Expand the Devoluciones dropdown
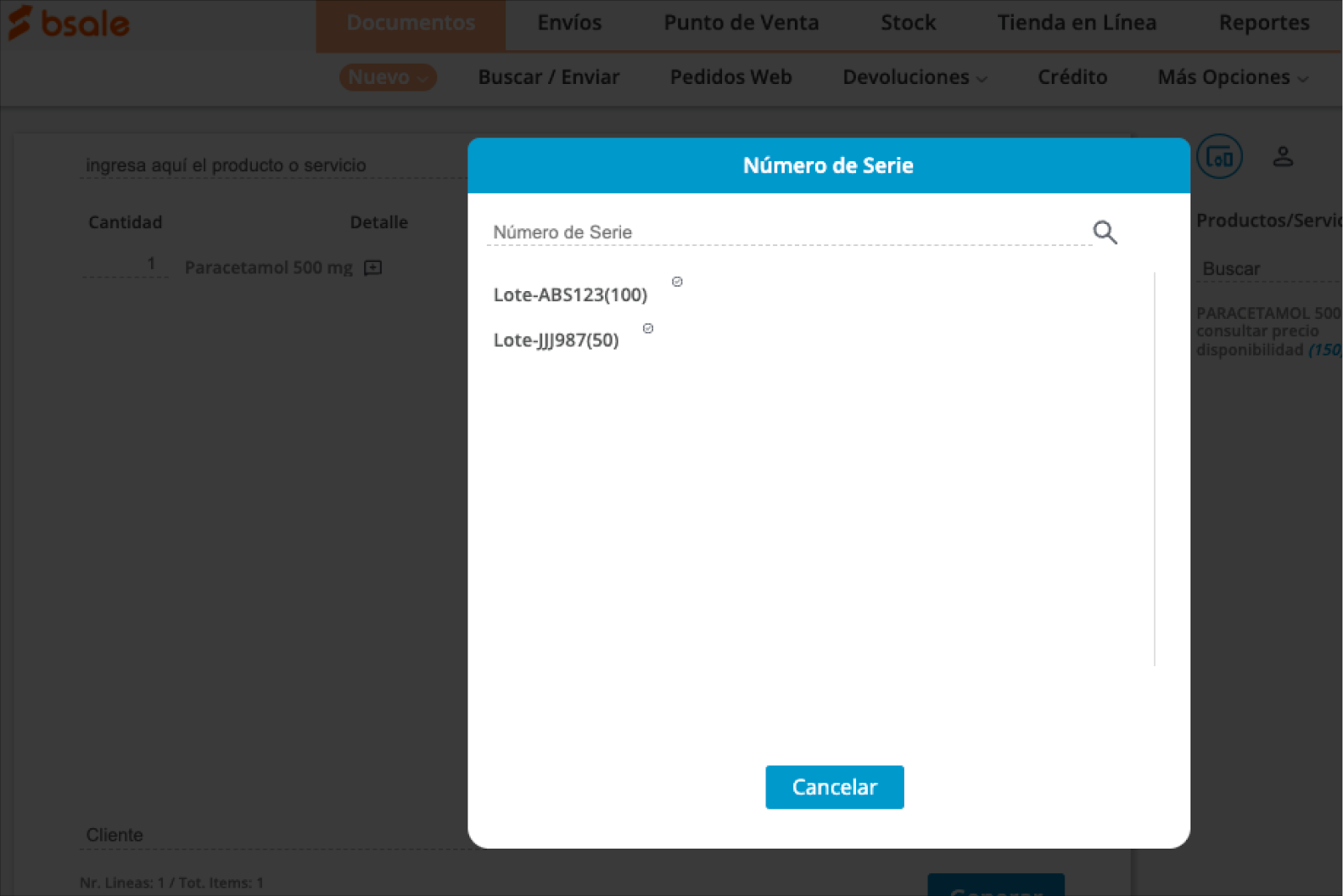Image resolution: width=1343 pixels, height=896 pixels. tap(914, 77)
